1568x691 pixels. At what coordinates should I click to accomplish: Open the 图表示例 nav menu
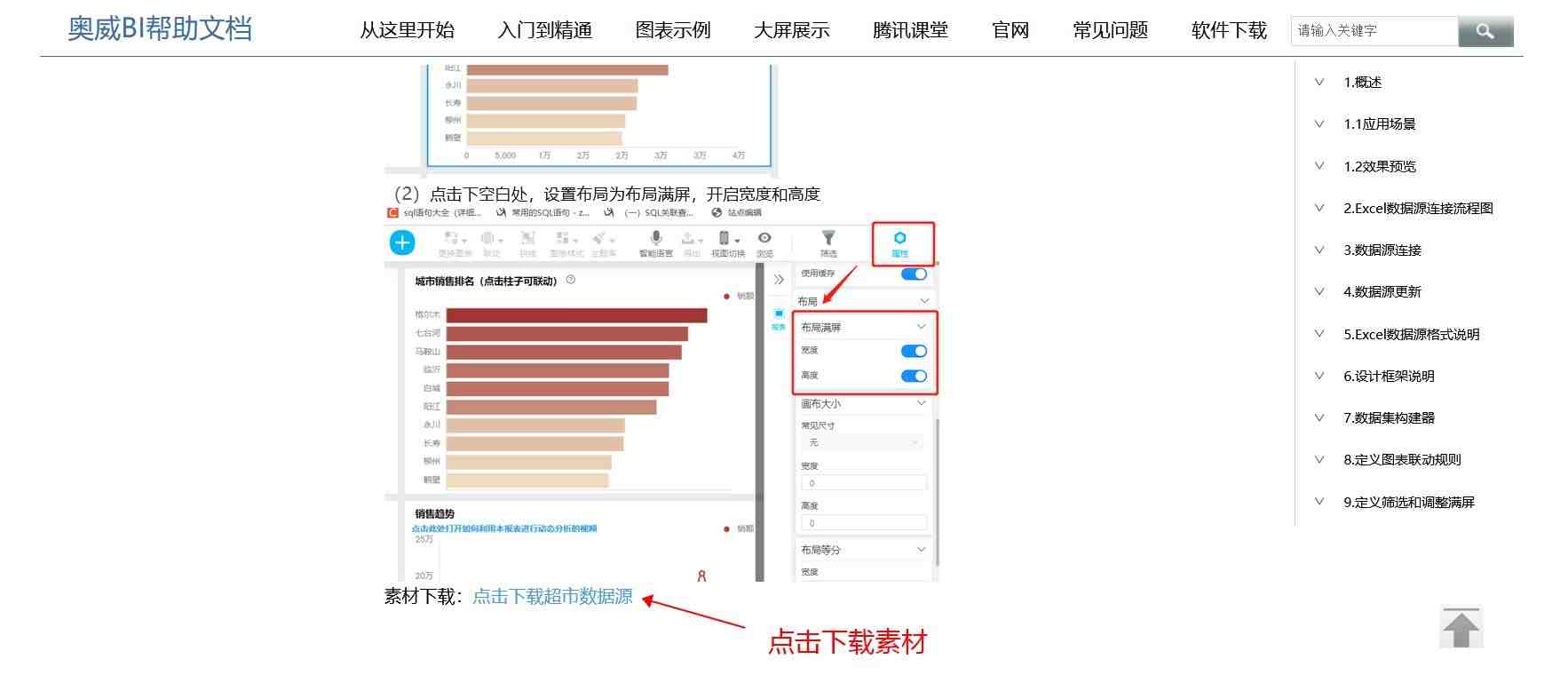[673, 30]
